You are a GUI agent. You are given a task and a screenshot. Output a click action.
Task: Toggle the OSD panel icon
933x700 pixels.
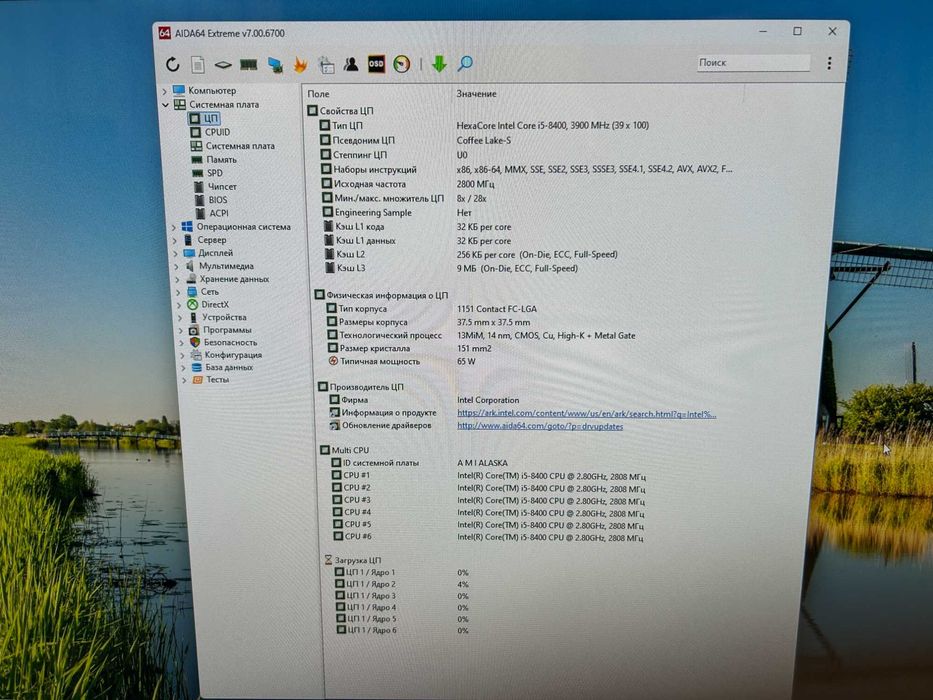click(x=376, y=64)
